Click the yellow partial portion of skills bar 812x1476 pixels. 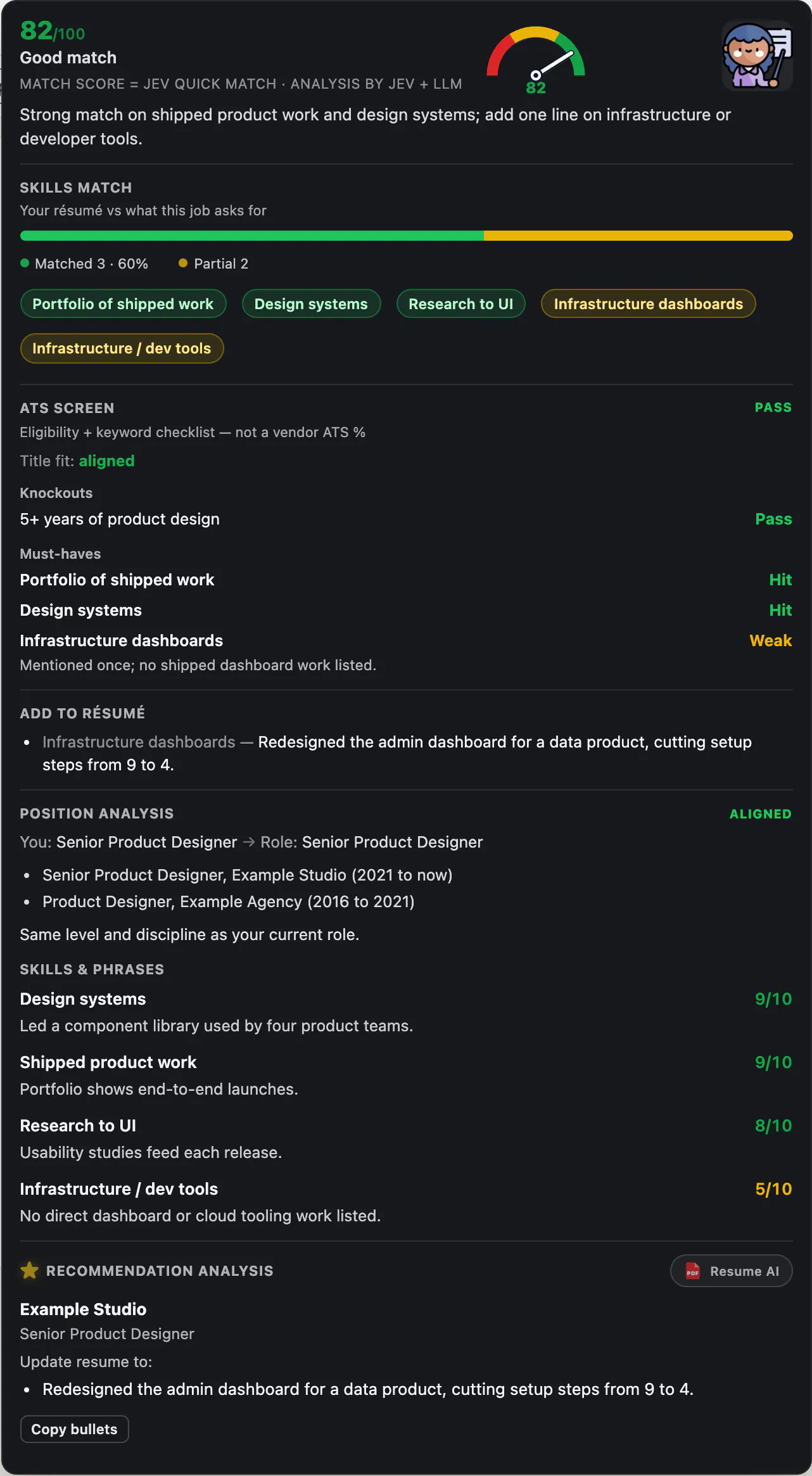click(x=638, y=236)
